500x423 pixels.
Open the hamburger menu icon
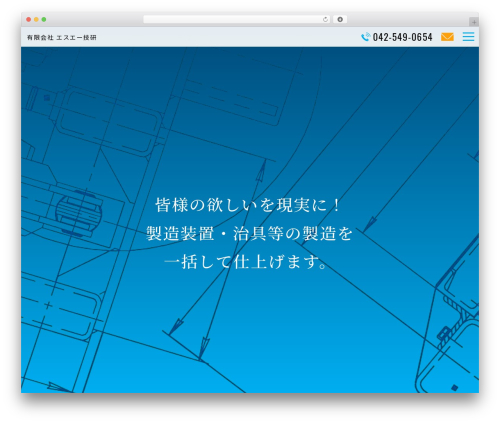pos(468,37)
